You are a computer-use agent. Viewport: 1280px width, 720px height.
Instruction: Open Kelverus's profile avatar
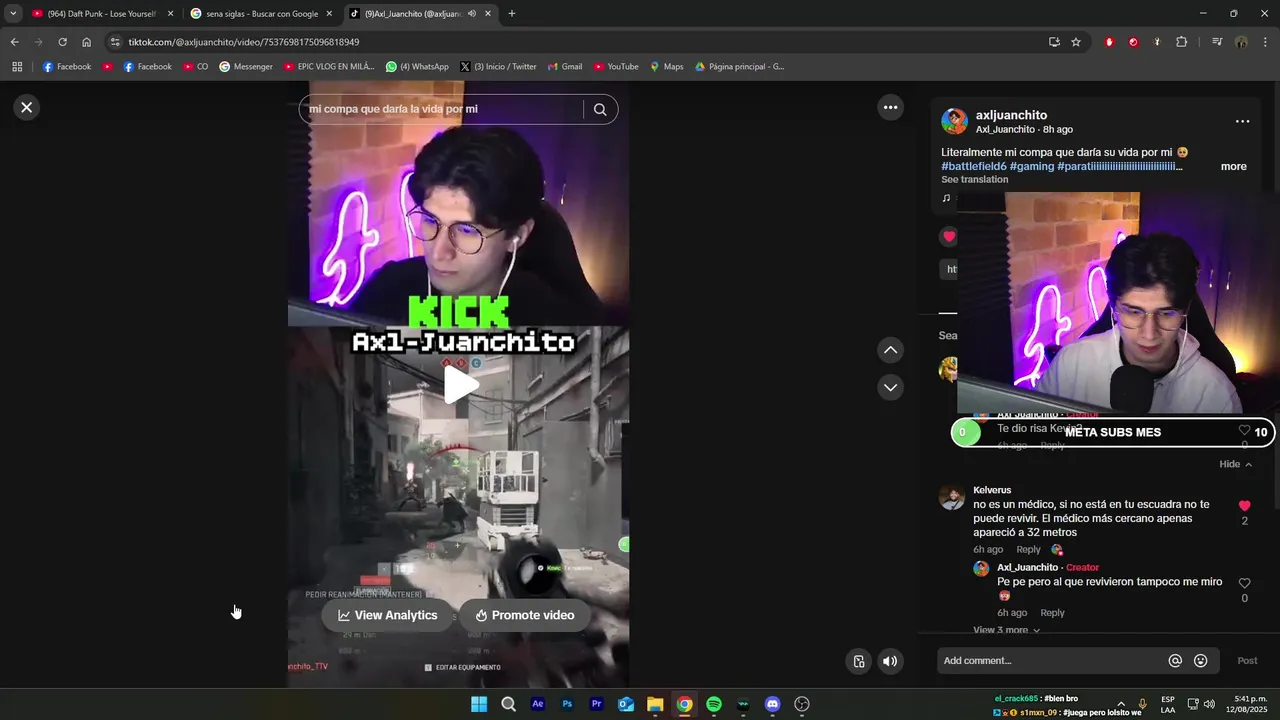pyautogui.click(x=952, y=498)
